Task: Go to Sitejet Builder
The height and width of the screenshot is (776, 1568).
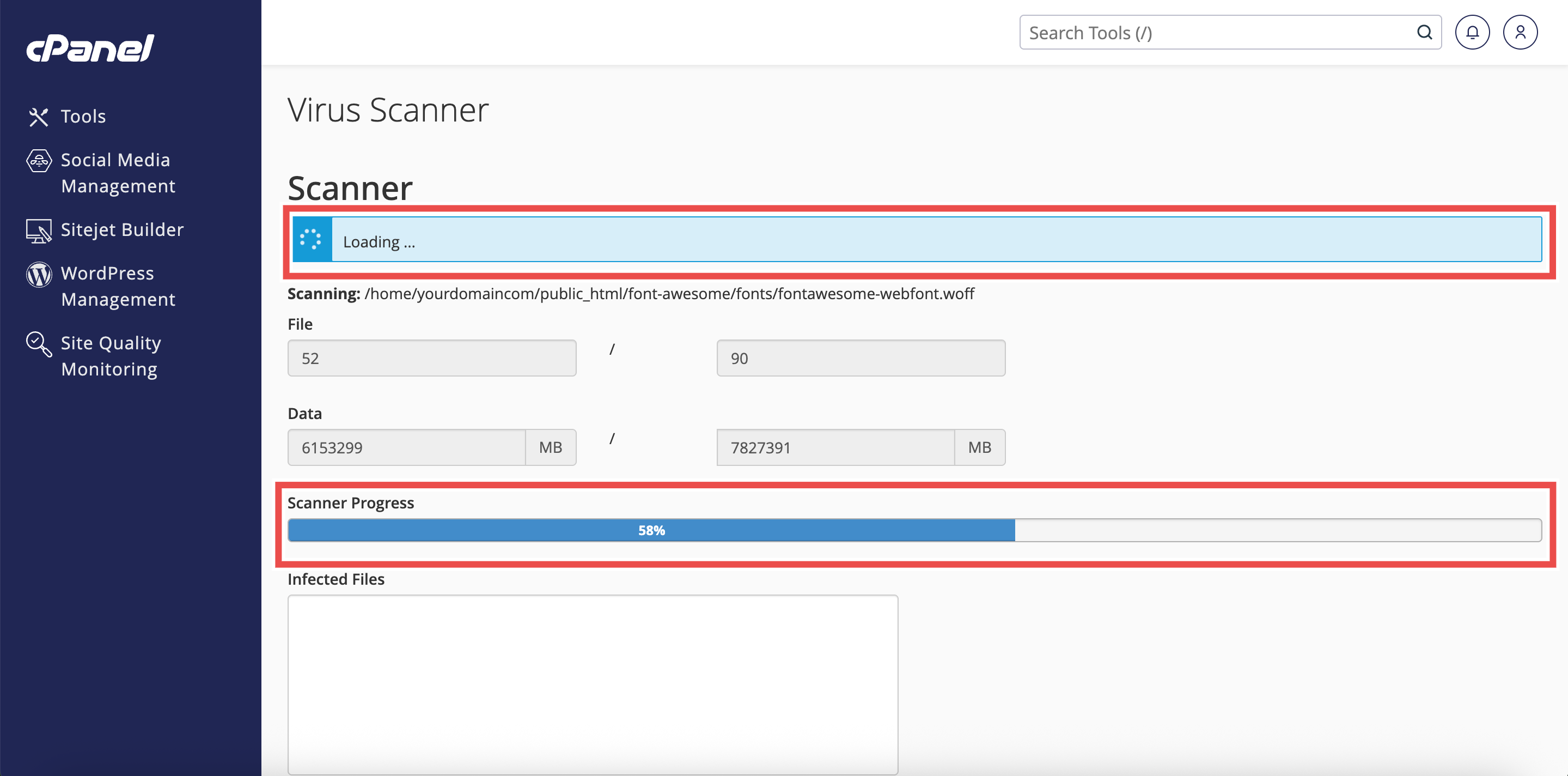Action: 123,229
